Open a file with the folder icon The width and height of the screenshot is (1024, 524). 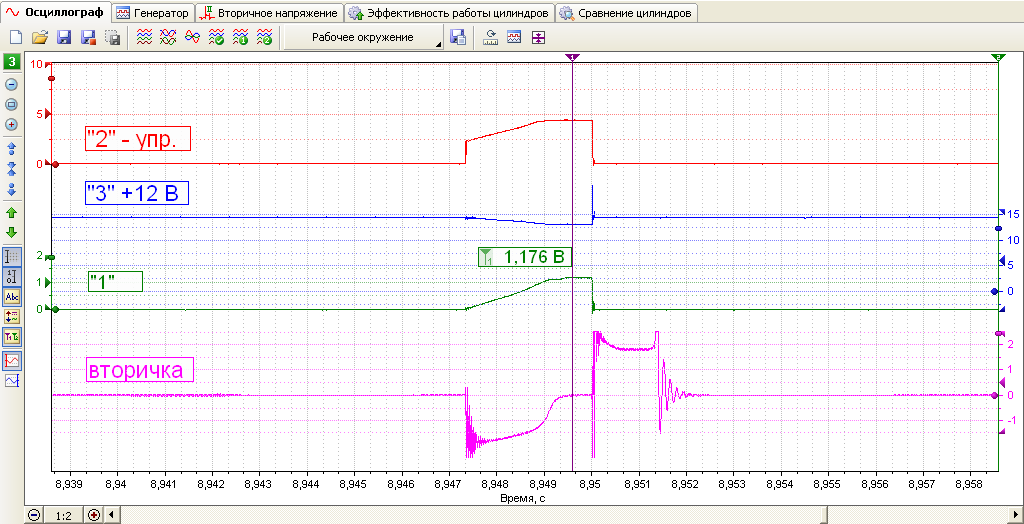pyautogui.click(x=40, y=38)
